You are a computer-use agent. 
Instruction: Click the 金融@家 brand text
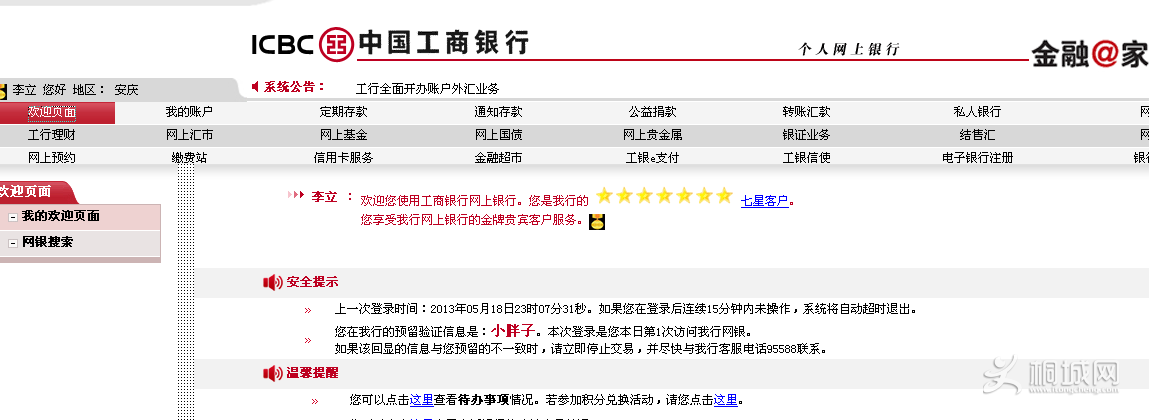click(x=1090, y=54)
